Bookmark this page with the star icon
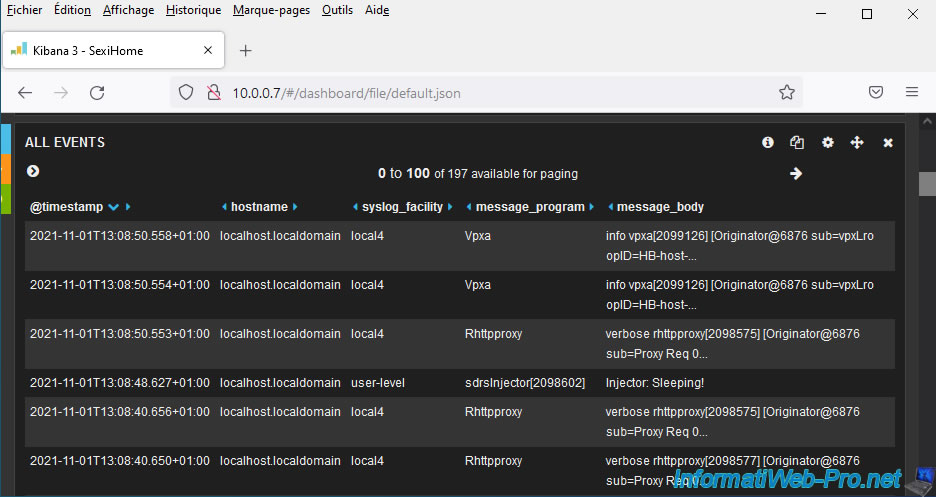 [x=787, y=92]
